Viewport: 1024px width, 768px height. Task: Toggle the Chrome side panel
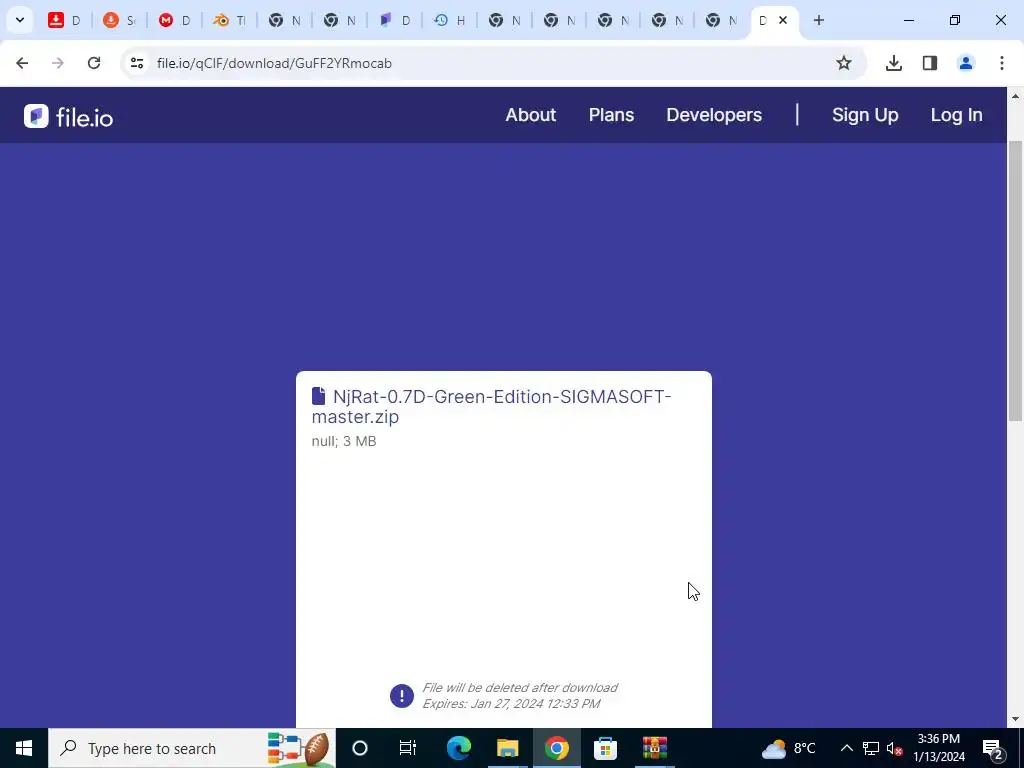click(x=930, y=63)
